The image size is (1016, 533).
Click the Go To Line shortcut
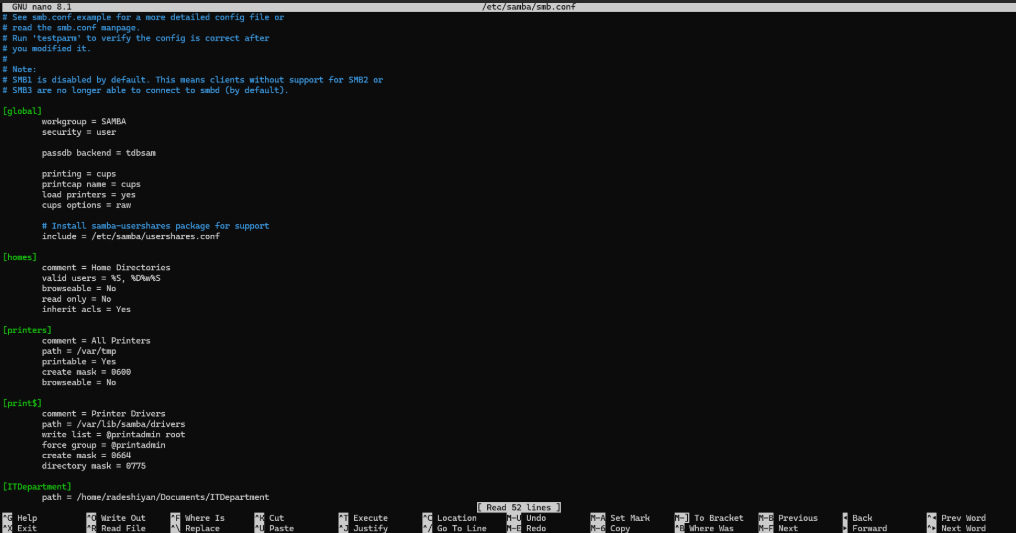click(x=461, y=528)
